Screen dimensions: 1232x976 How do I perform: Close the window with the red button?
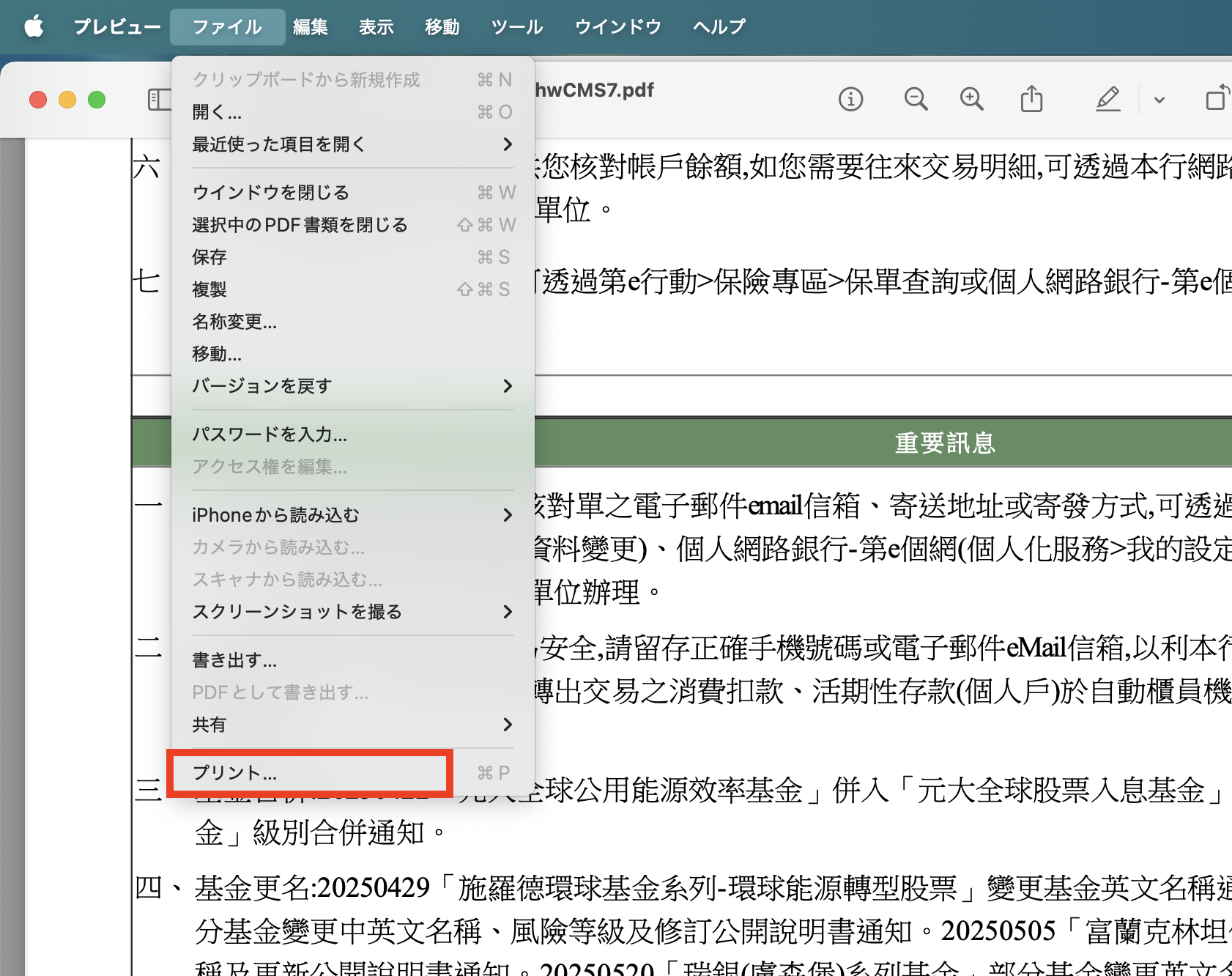(x=38, y=100)
